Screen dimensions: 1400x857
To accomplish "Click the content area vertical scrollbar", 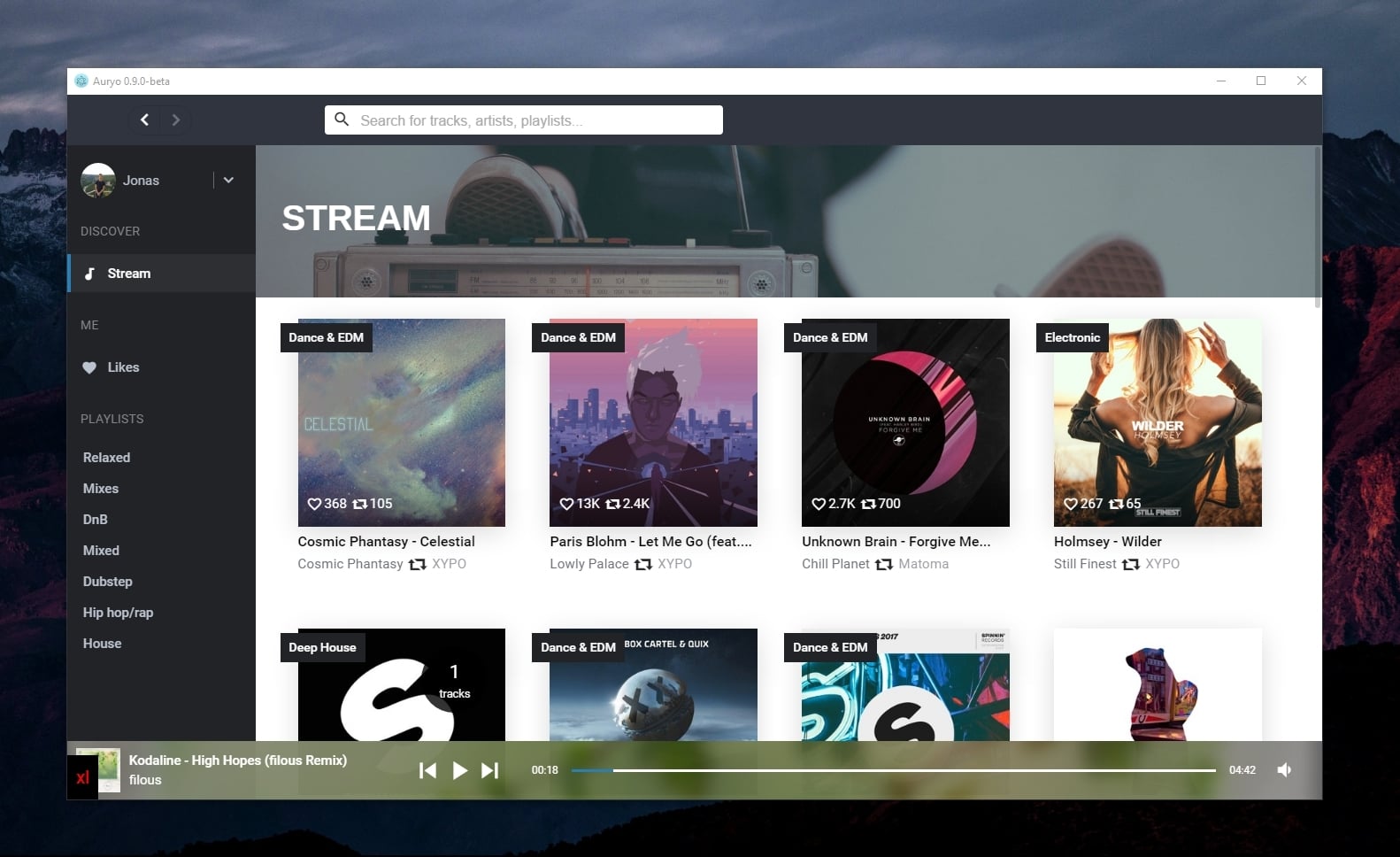I will click(x=1318, y=228).
